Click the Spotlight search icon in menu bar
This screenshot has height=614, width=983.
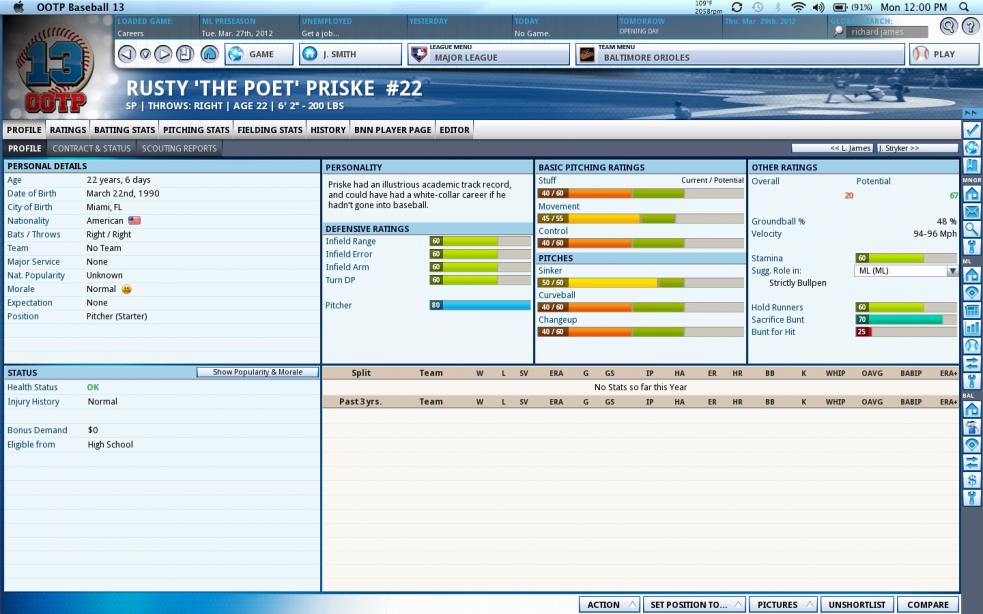[964, 8]
